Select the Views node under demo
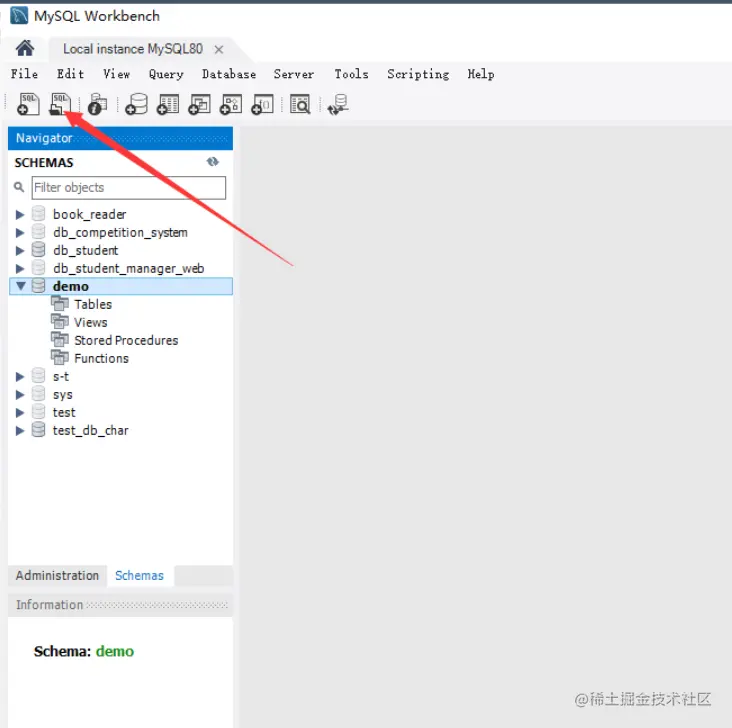The height and width of the screenshot is (728, 732). tap(91, 322)
